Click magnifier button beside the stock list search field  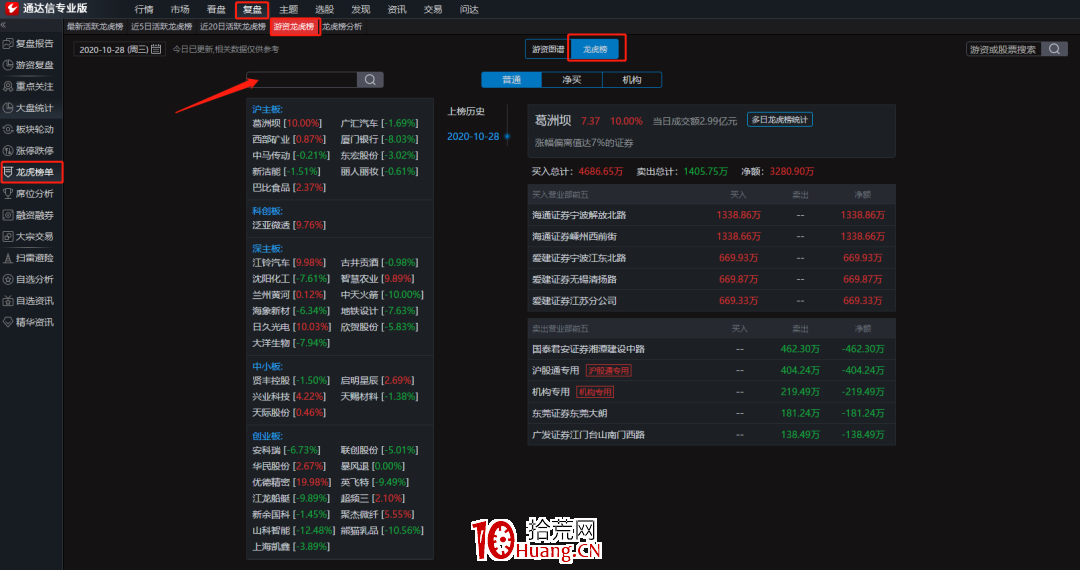(370, 80)
